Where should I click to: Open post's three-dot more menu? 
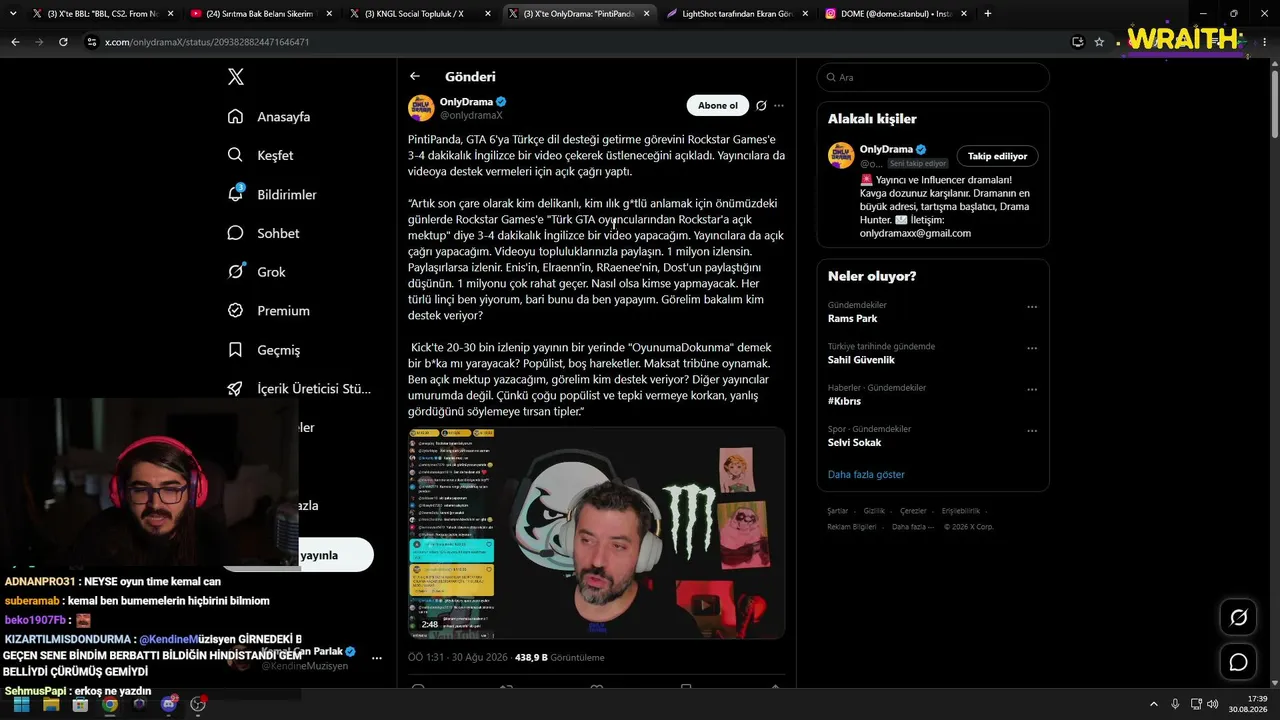pos(779,106)
